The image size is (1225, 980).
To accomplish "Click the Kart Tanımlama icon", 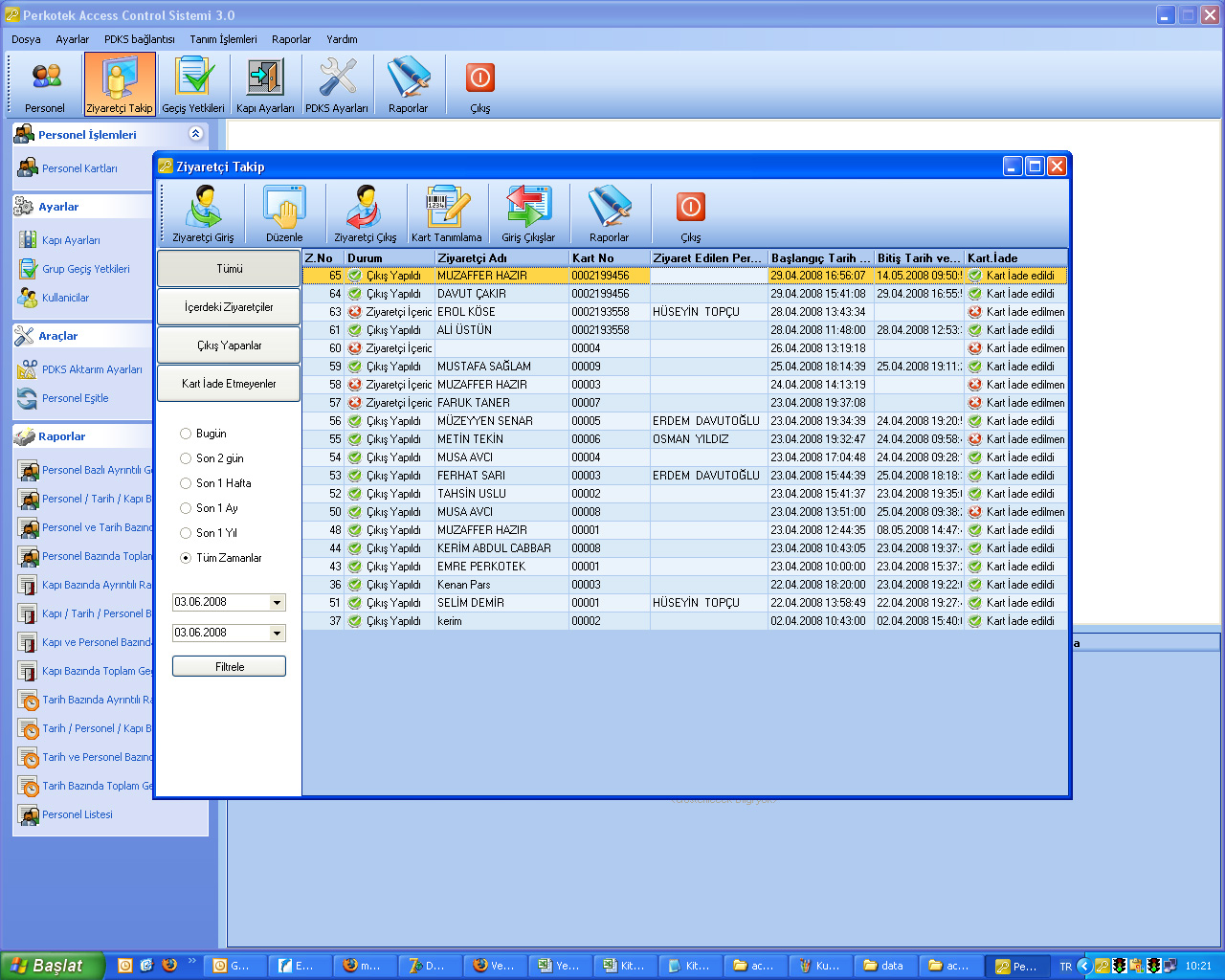I will click(x=446, y=213).
